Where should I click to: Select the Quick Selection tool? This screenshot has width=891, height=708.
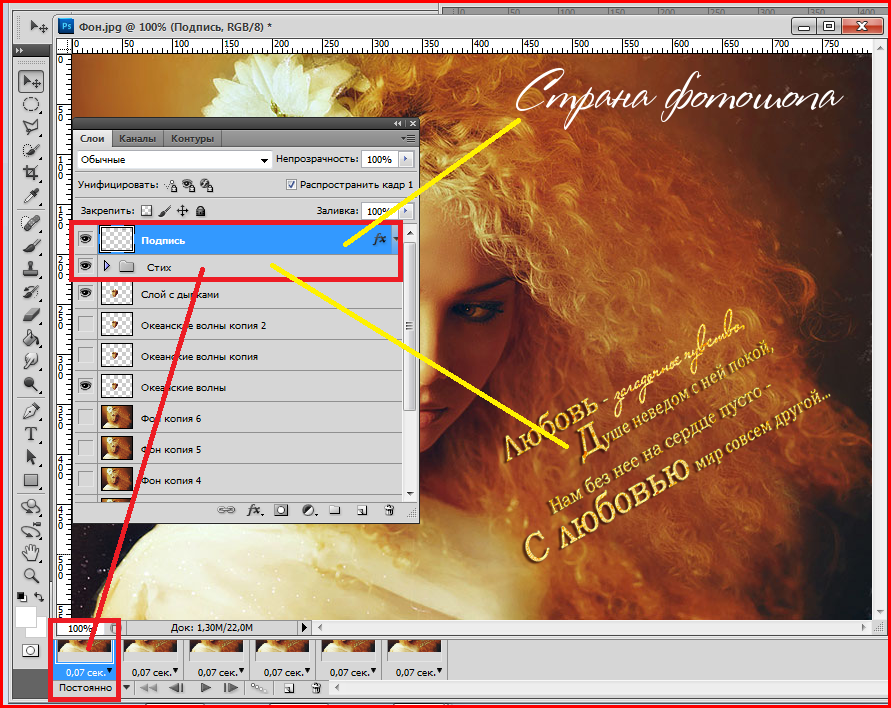(x=31, y=150)
